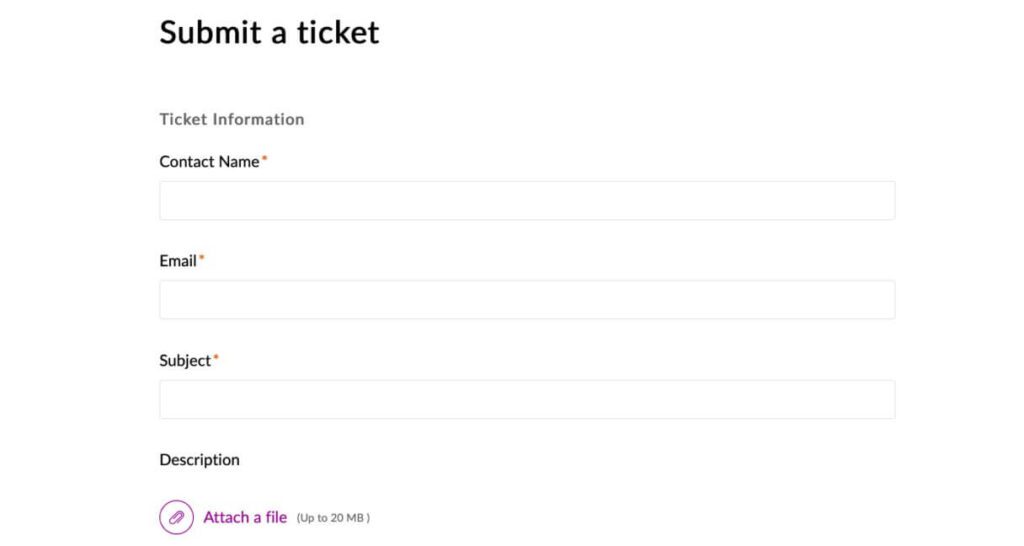Select the Subject input field

pyautogui.click(x=527, y=399)
